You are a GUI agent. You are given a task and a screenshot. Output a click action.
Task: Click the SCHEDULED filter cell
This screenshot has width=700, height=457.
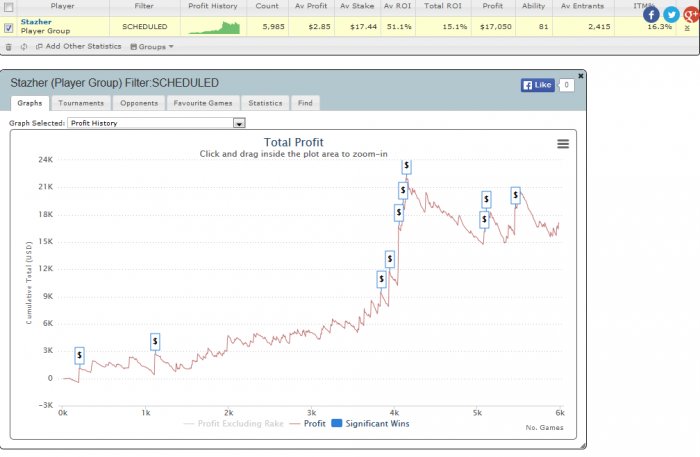[x=145, y=27]
